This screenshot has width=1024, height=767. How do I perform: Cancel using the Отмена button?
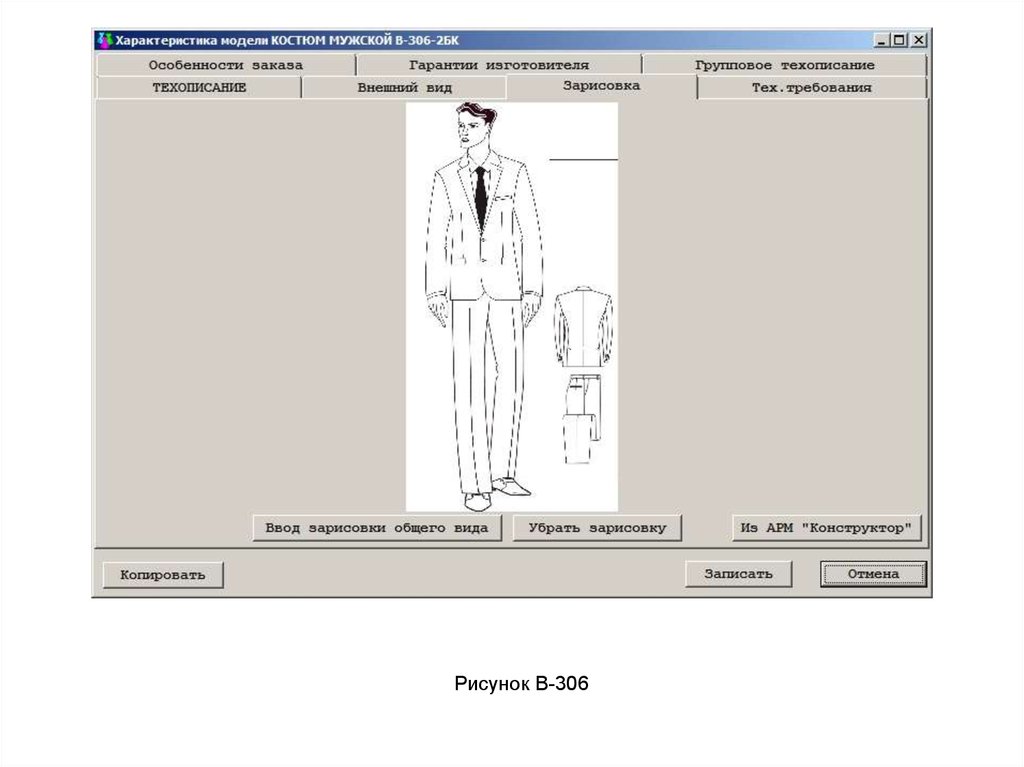point(873,574)
